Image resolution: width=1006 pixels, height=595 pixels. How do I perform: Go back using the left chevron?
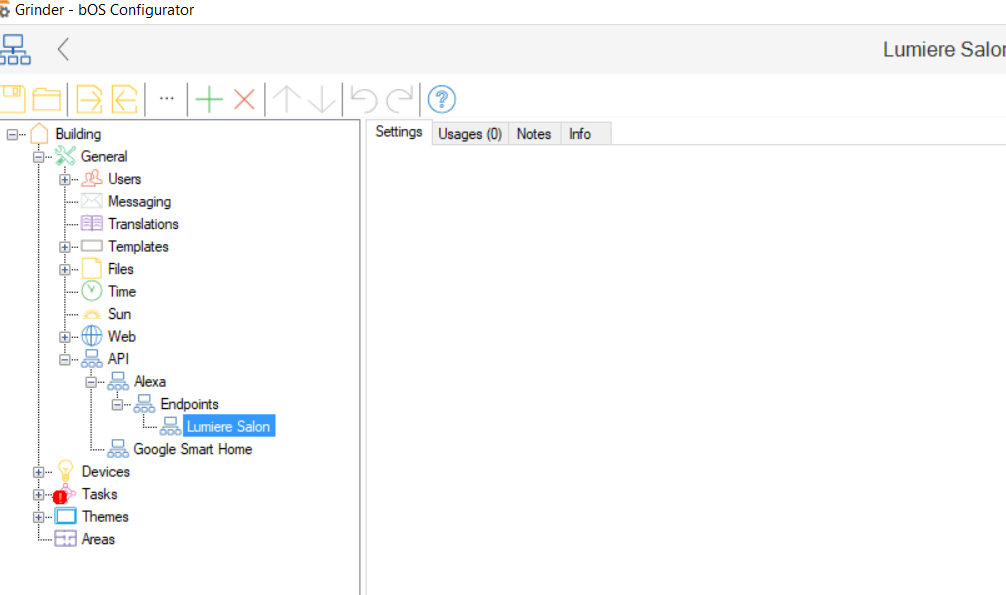[x=63, y=49]
